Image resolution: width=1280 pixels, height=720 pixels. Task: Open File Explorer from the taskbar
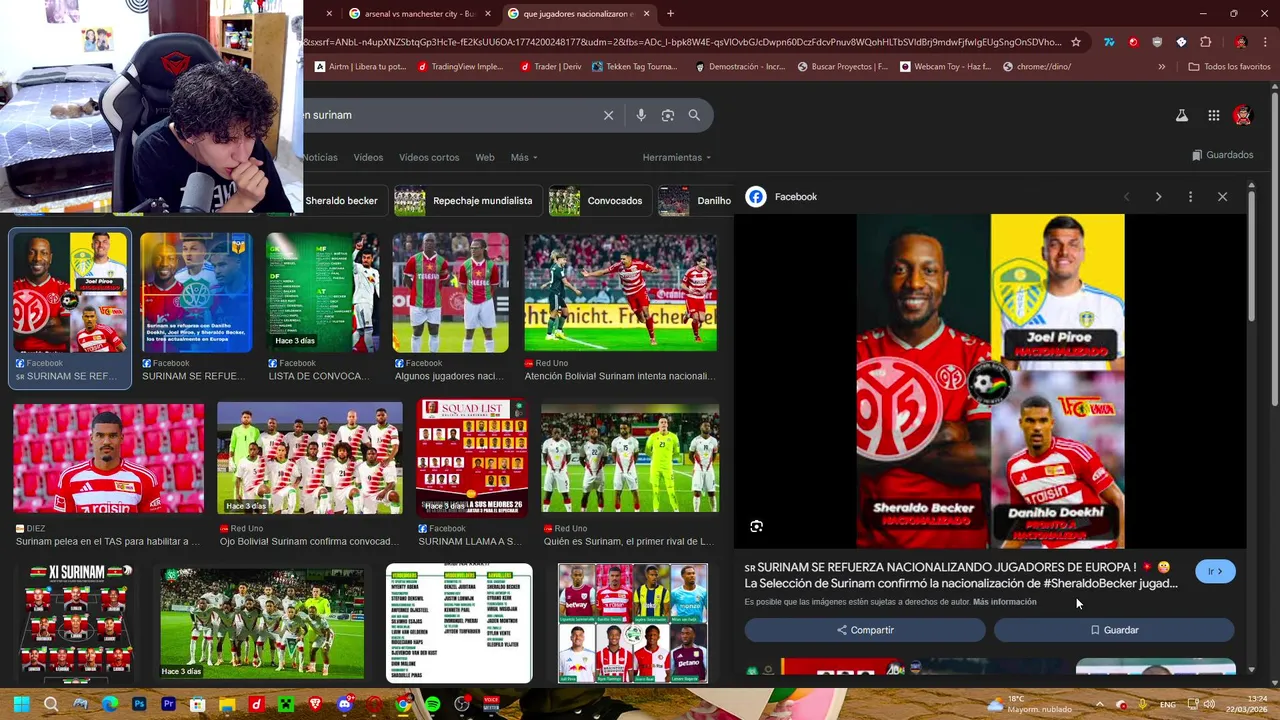point(227,704)
